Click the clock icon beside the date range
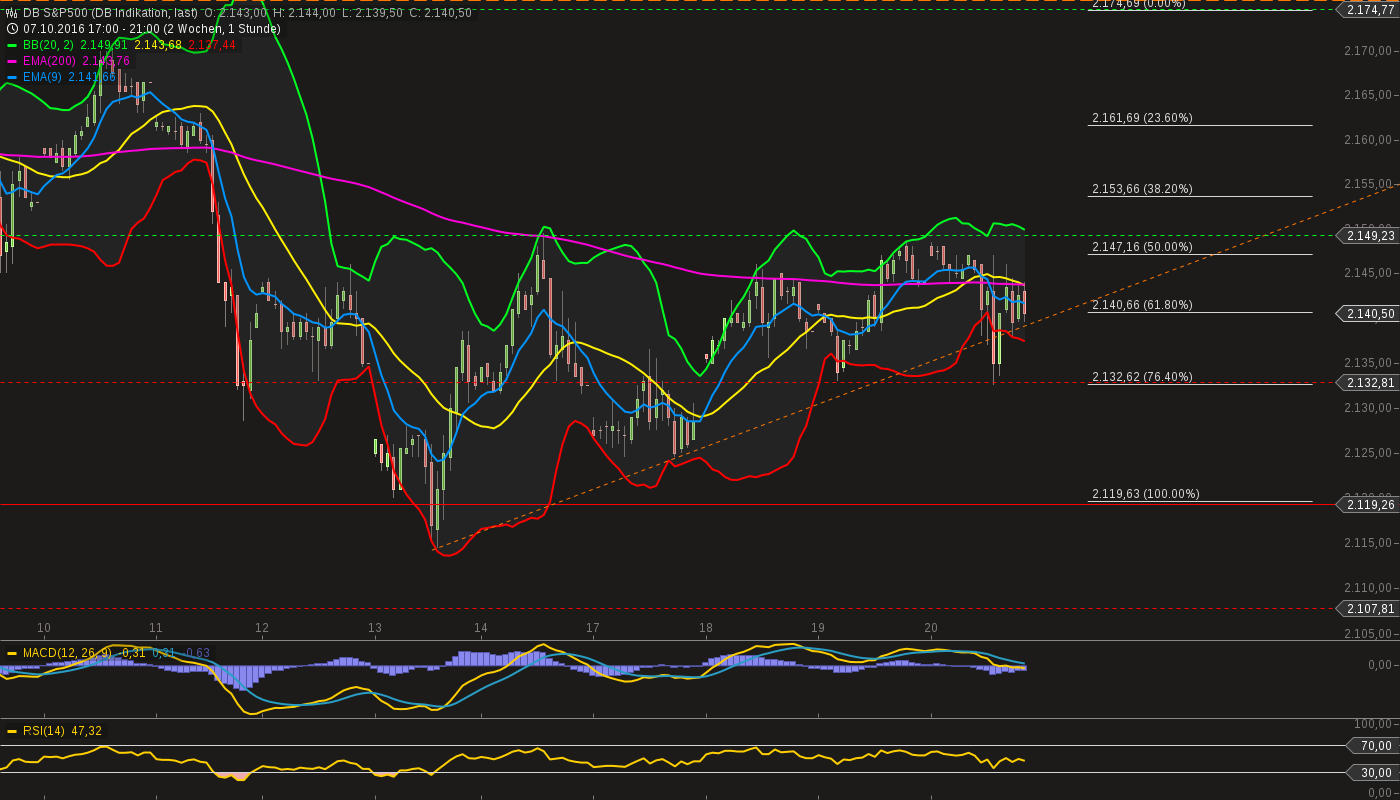Viewport: 1400px width, 800px height. pyautogui.click(x=12, y=29)
